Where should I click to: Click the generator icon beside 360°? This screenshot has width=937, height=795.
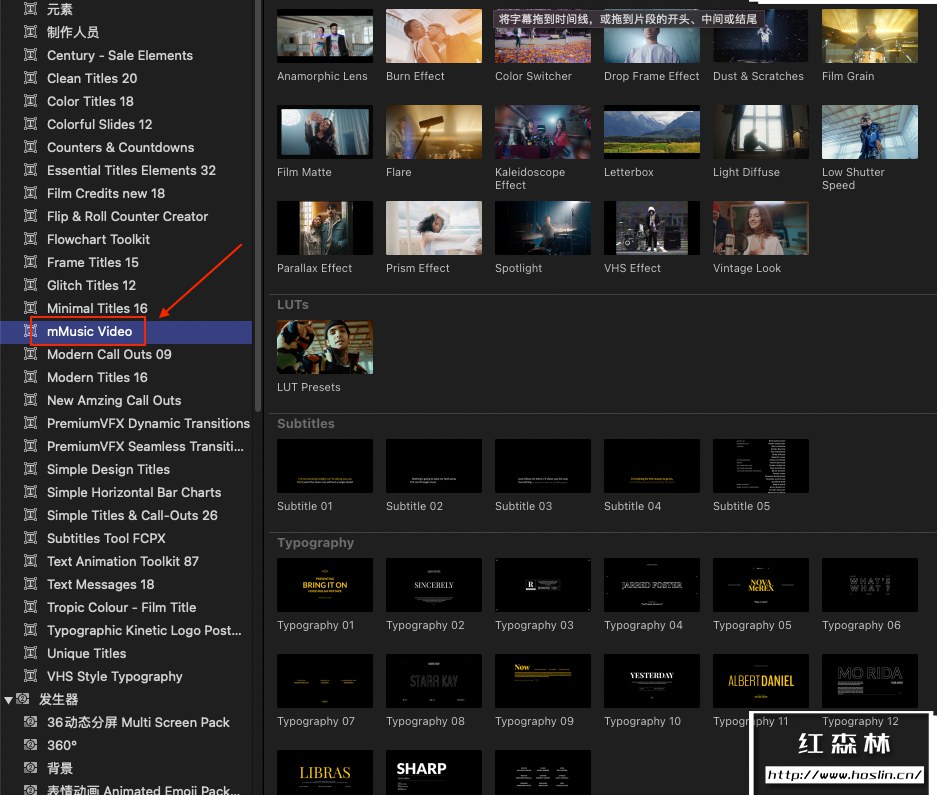pyautogui.click(x=30, y=745)
